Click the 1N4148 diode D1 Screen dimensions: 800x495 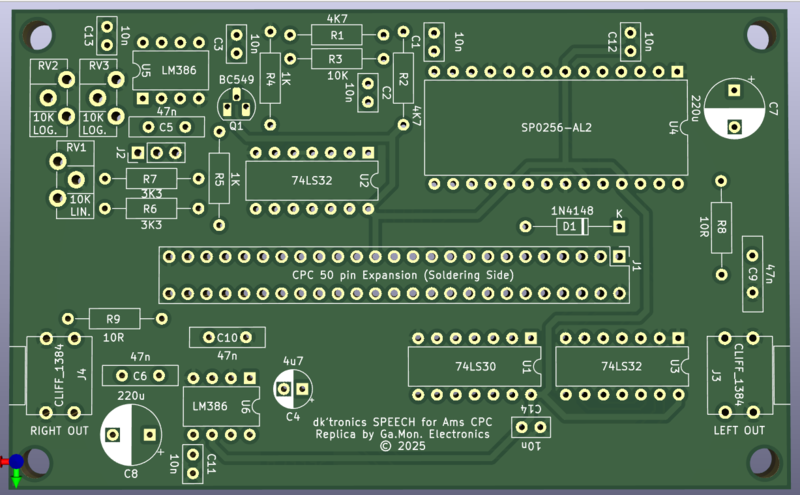tap(569, 228)
